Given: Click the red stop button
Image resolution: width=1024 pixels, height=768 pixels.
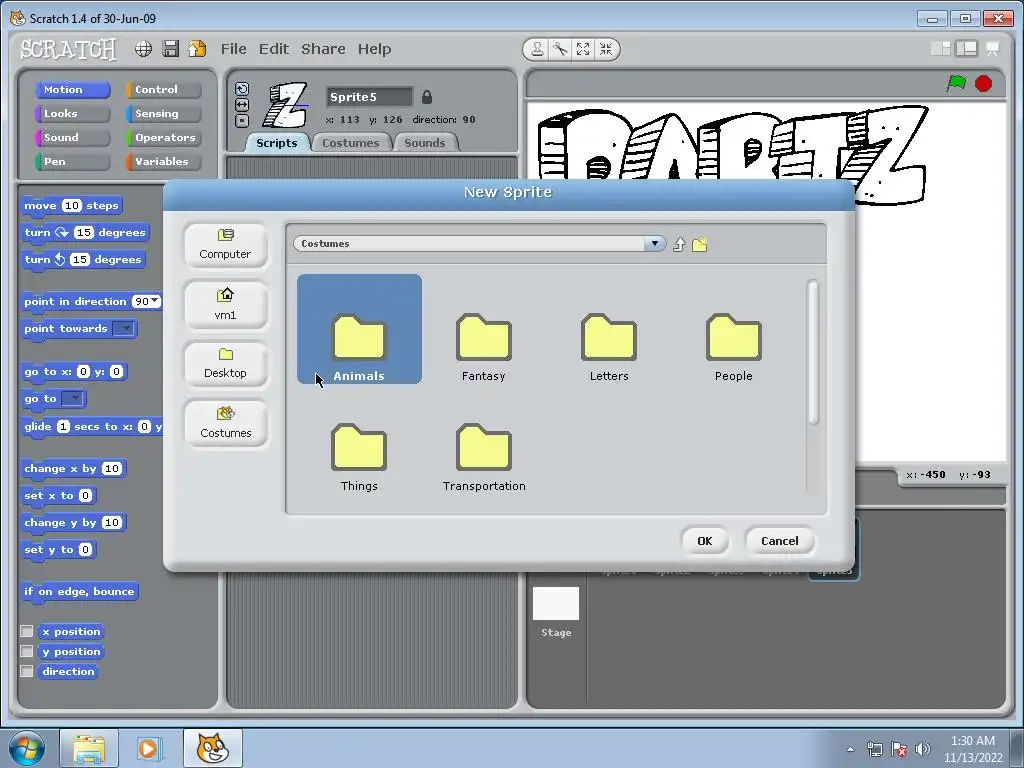Looking at the screenshot, I should click(984, 84).
